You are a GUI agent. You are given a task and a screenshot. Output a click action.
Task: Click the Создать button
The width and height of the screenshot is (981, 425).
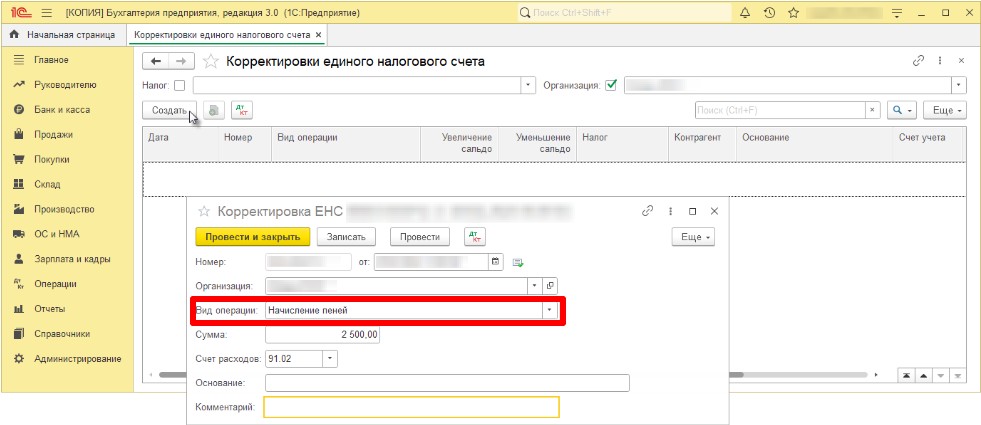(170, 110)
